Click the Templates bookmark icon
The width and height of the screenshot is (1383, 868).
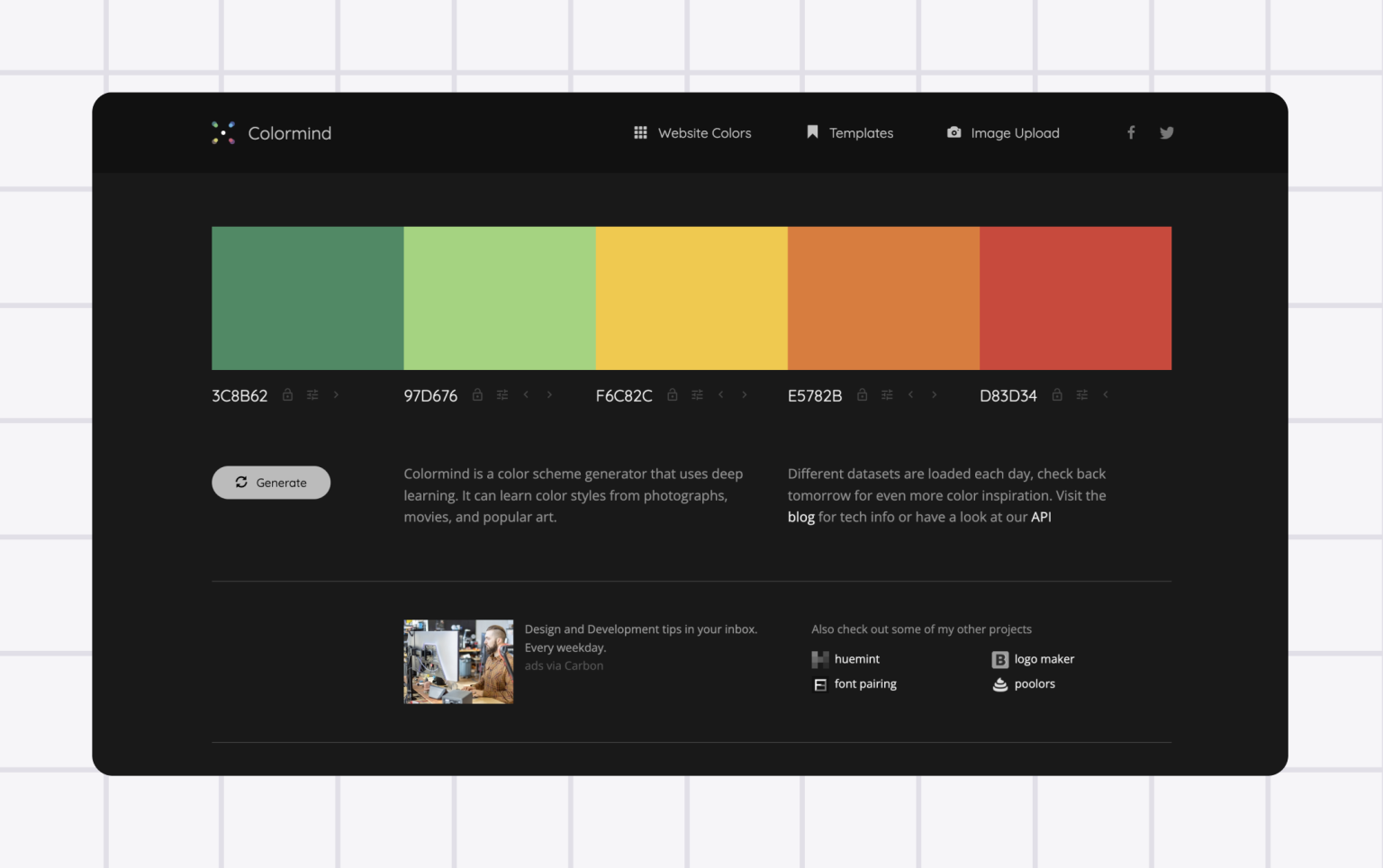pos(812,132)
